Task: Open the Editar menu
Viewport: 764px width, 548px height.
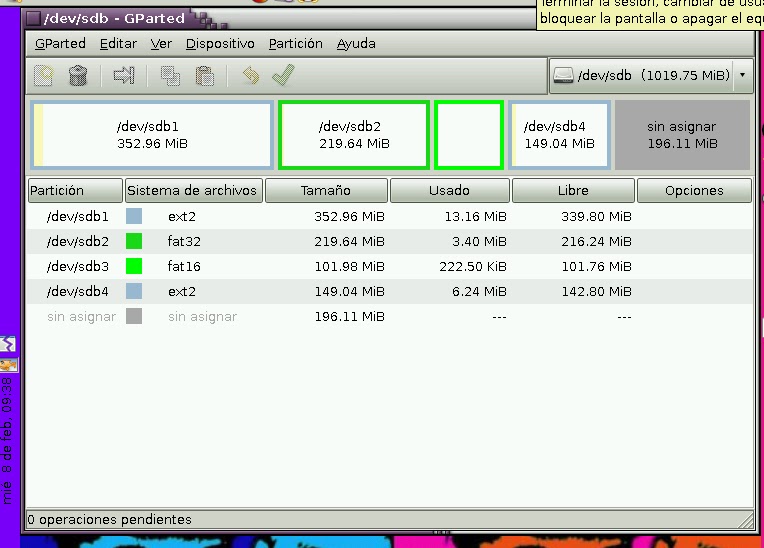Action: tap(118, 44)
